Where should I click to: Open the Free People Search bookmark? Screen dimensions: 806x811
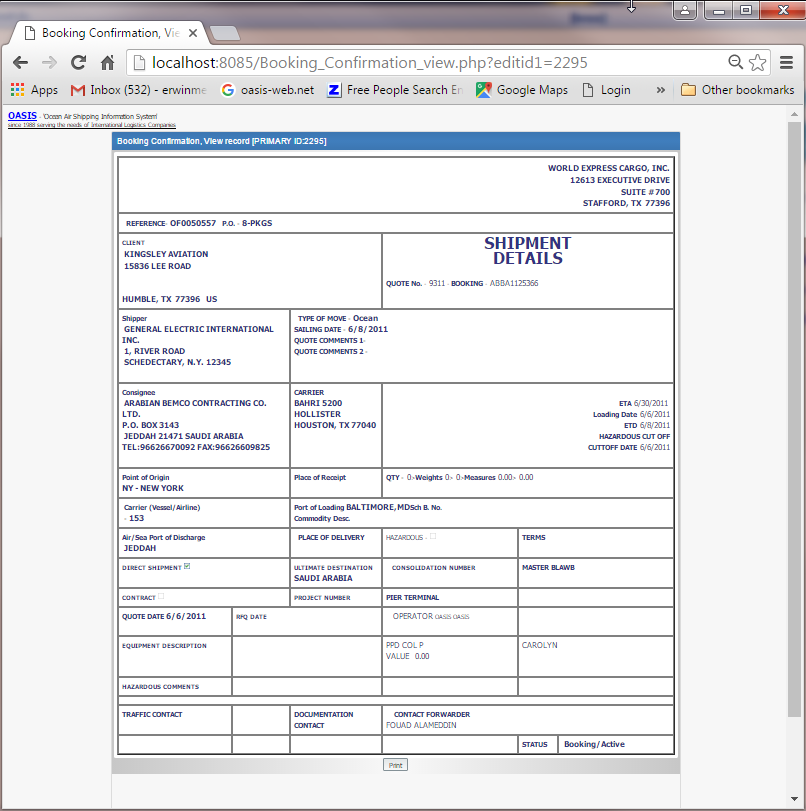click(x=395, y=90)
